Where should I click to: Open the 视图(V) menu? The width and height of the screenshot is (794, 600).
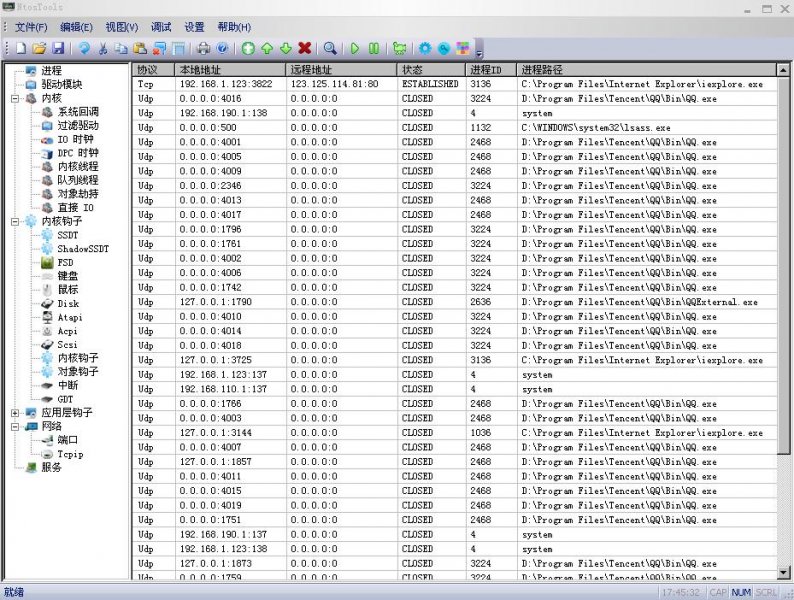[x=122, y=27]
